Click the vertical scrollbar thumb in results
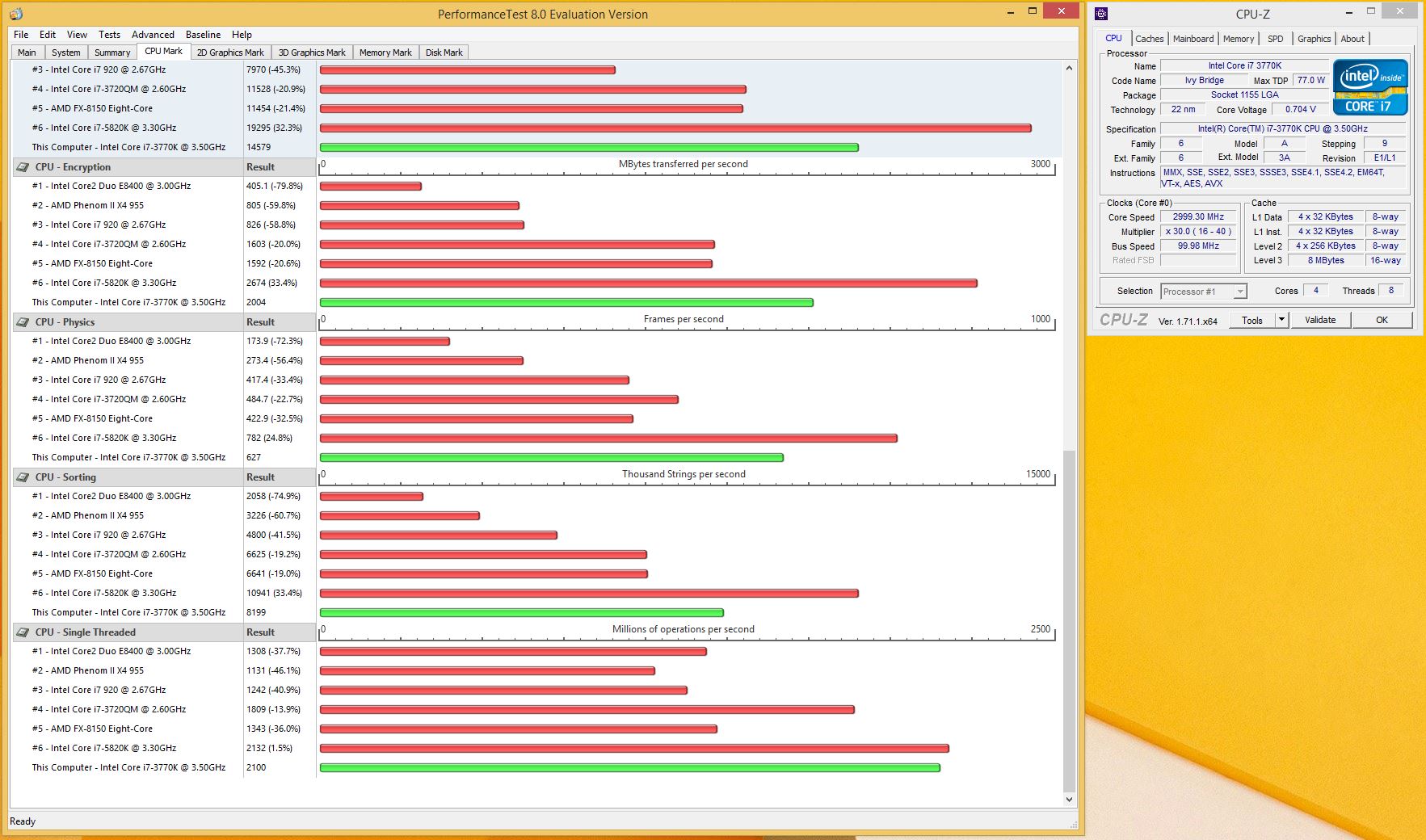 (1069, 620)
